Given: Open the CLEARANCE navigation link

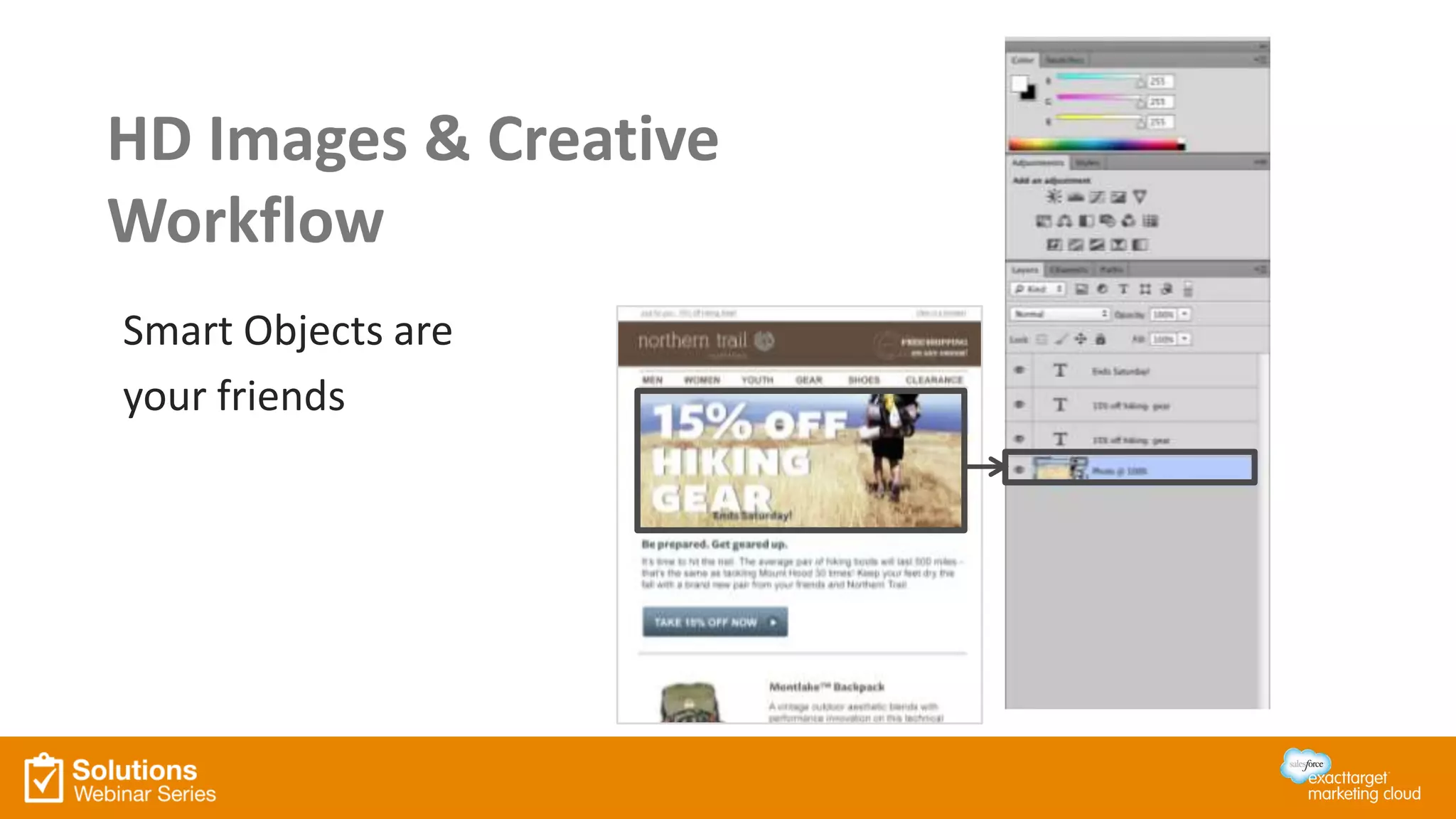Looking at the screenshot, I should point(934,380).
